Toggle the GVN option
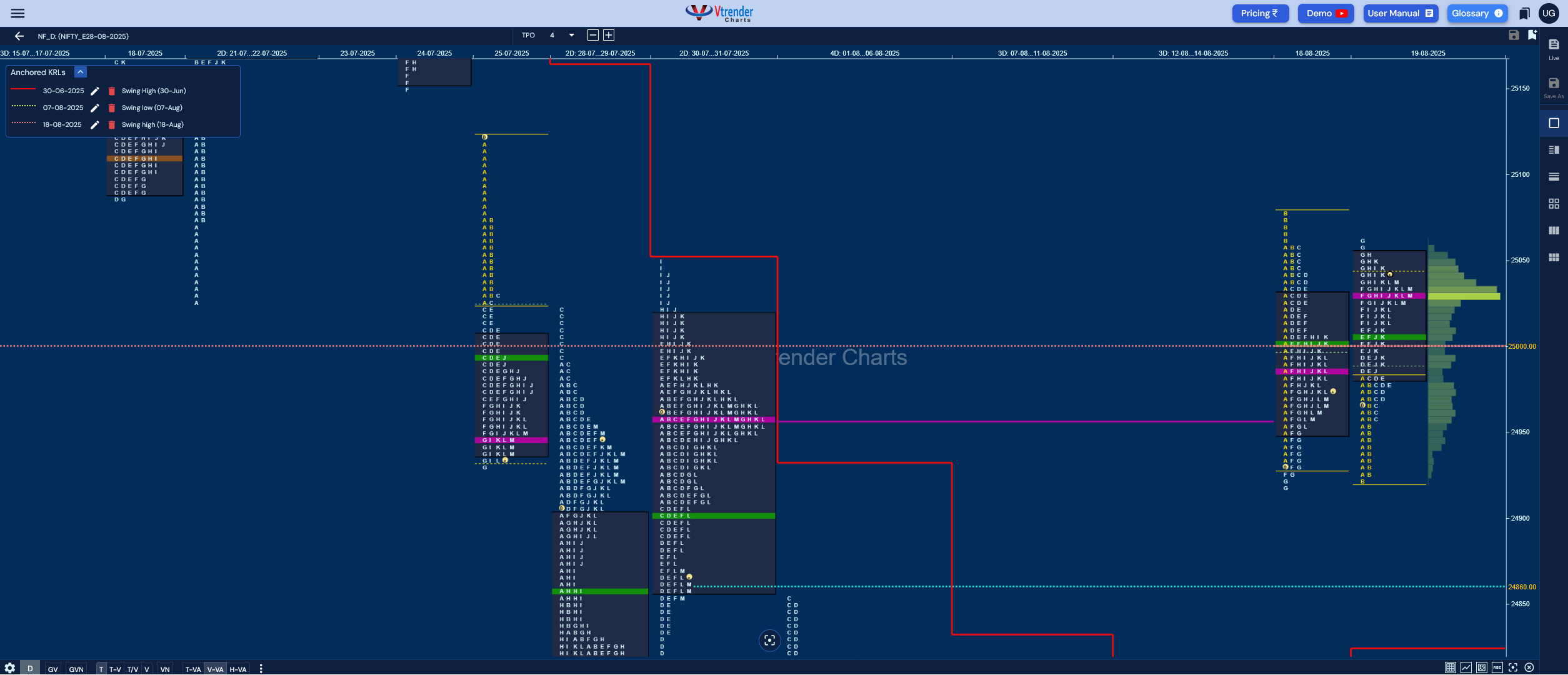The width and height of the screenshot is (1568, 675). [x=76, y=669]
